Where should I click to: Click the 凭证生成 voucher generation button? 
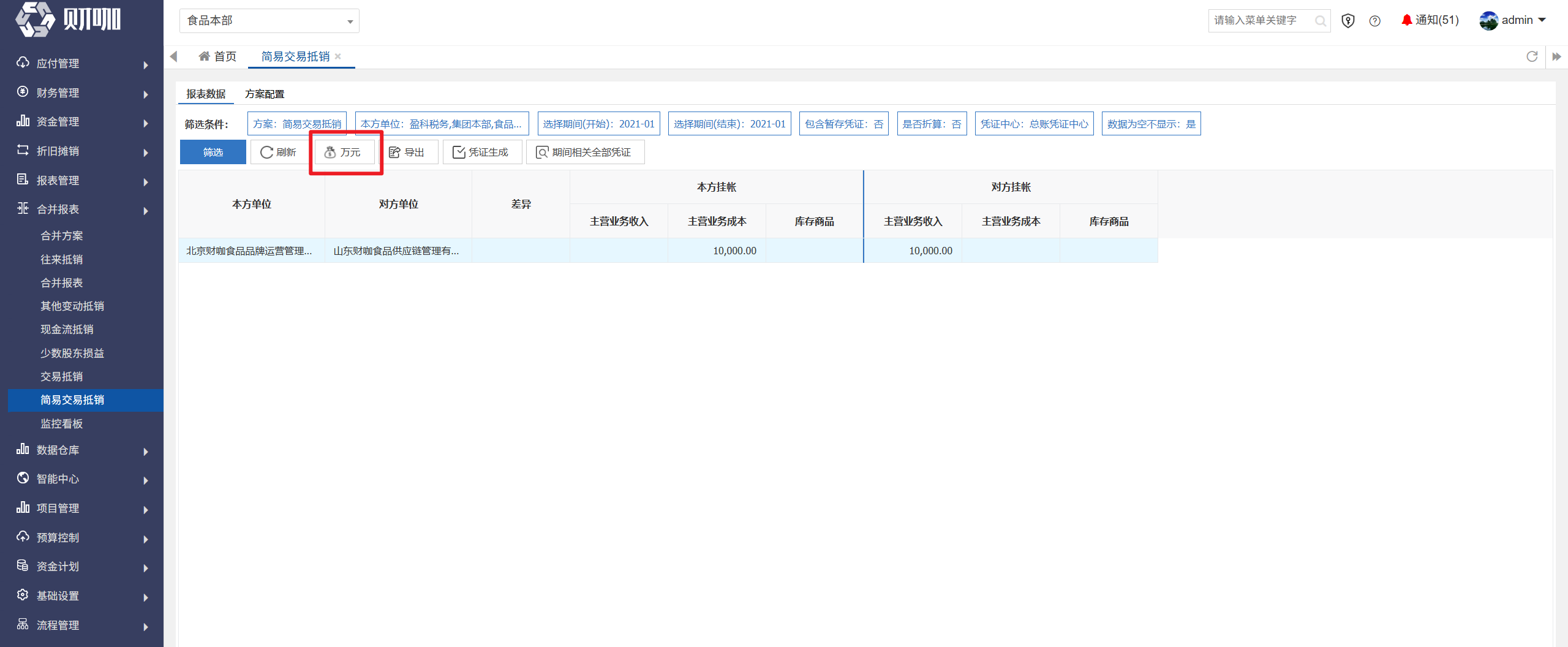pyautogui.click(x=482, y=152)
